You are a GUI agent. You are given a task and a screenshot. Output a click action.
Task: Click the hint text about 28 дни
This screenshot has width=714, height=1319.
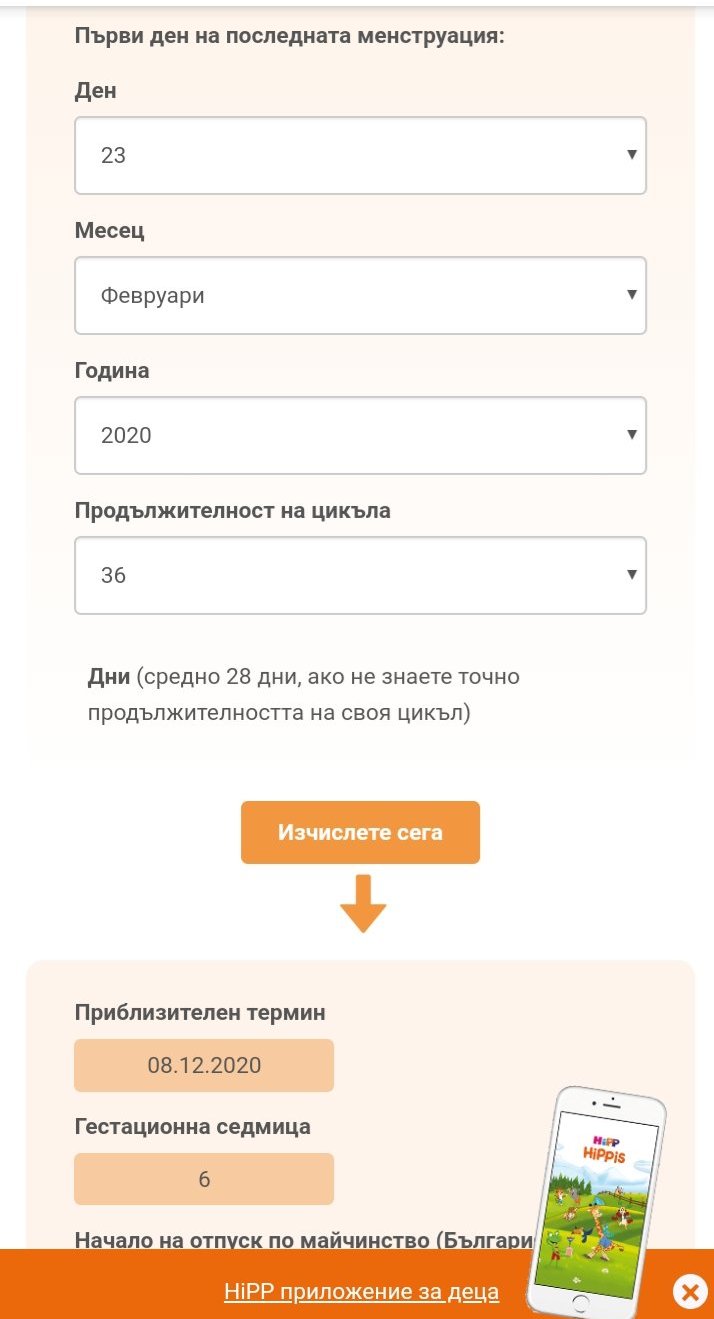[305, 695]
